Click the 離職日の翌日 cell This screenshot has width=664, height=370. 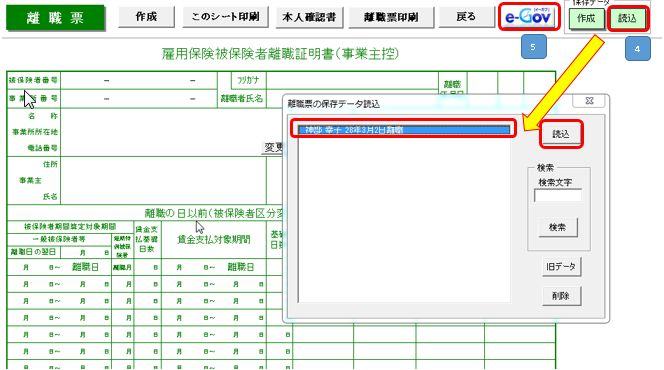tap(33, 252)
